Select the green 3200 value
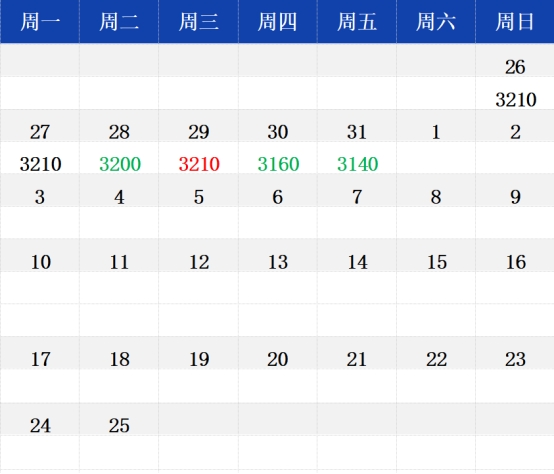Image resolution: width=554 pixels, height=474 pixels. pos(120,164)
